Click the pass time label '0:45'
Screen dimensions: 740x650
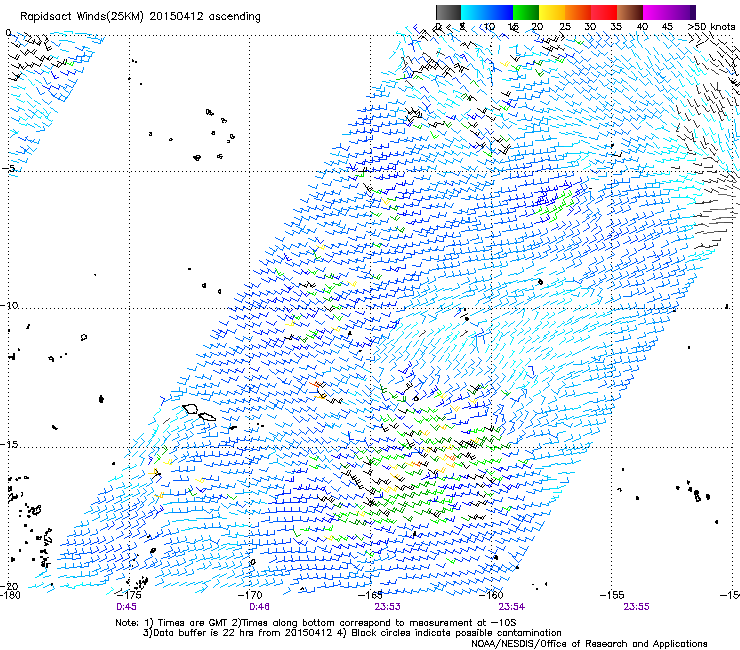126,607
